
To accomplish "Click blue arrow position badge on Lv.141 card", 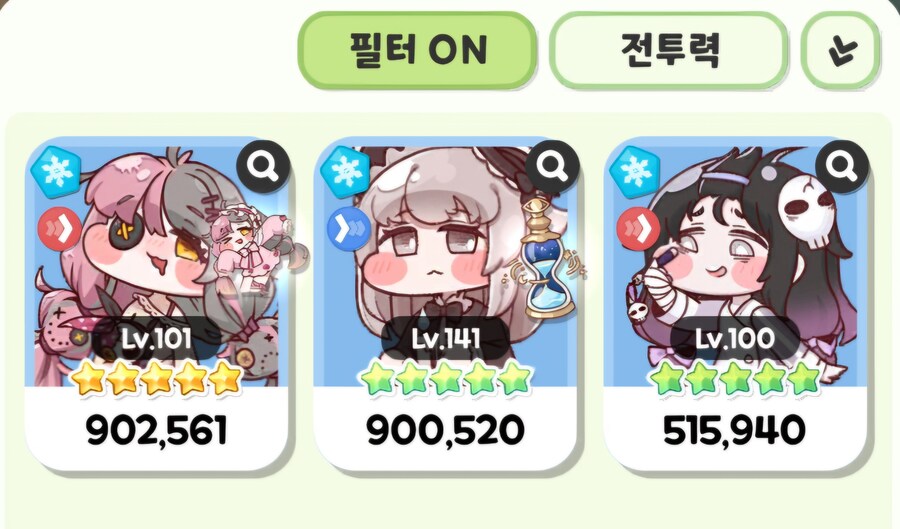I will tap(350, 229).
